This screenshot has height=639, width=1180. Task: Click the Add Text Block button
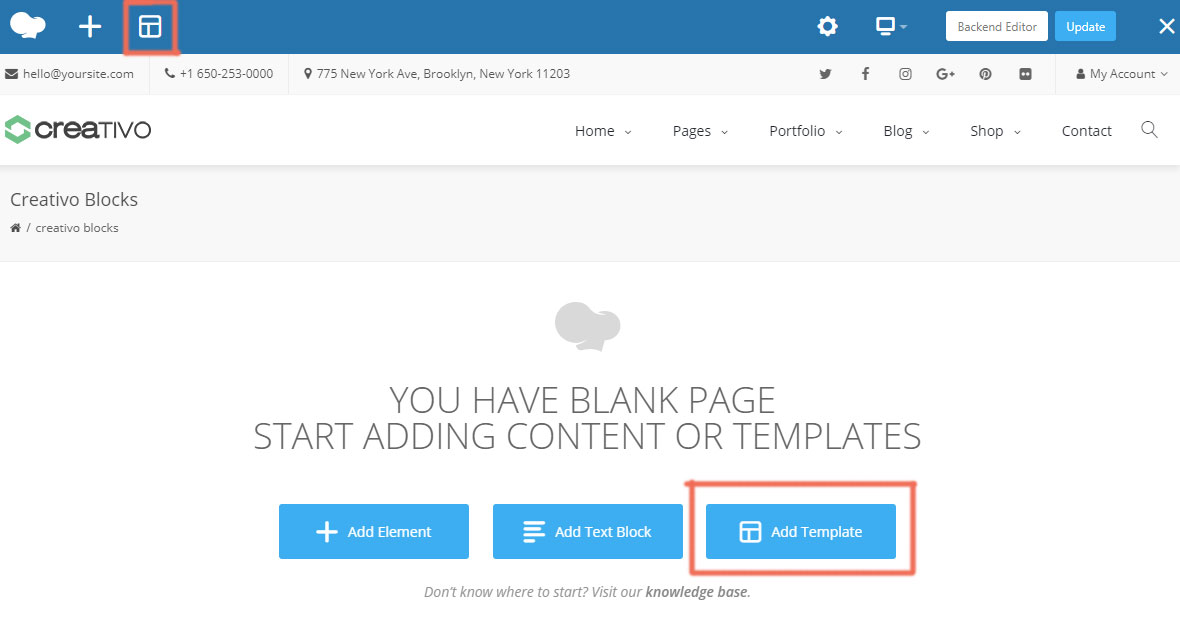[x=588, y=531]
